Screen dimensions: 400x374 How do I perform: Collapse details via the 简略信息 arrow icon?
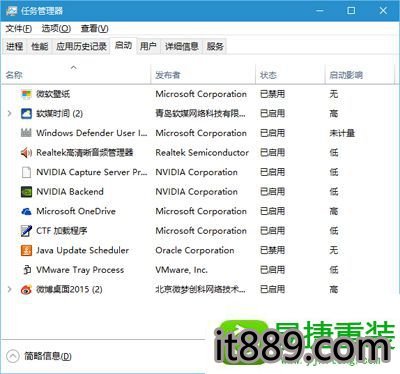click(13, 356)
